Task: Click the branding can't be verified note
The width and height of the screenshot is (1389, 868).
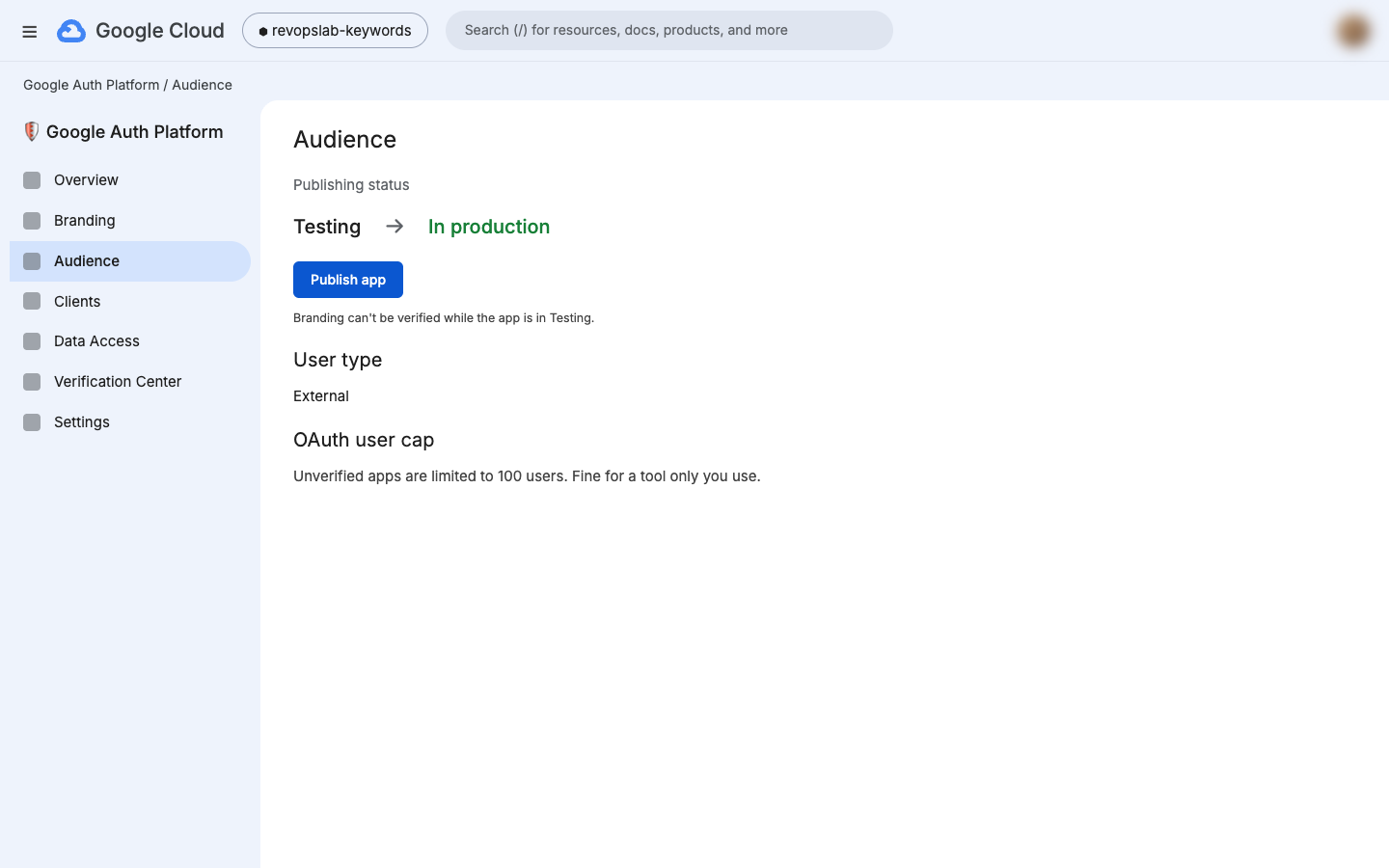Action: point(444,318)
